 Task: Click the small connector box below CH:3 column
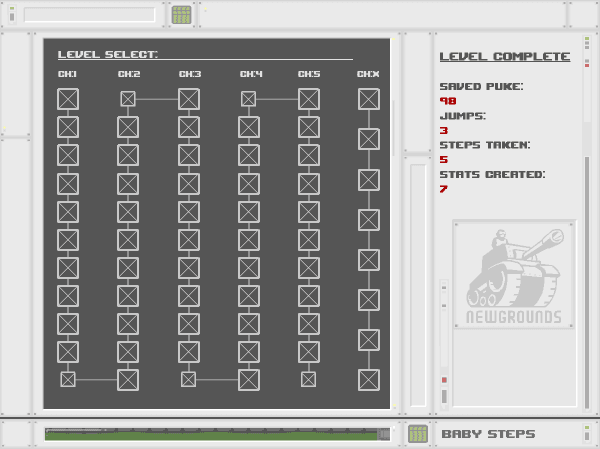tap(188, 379)
